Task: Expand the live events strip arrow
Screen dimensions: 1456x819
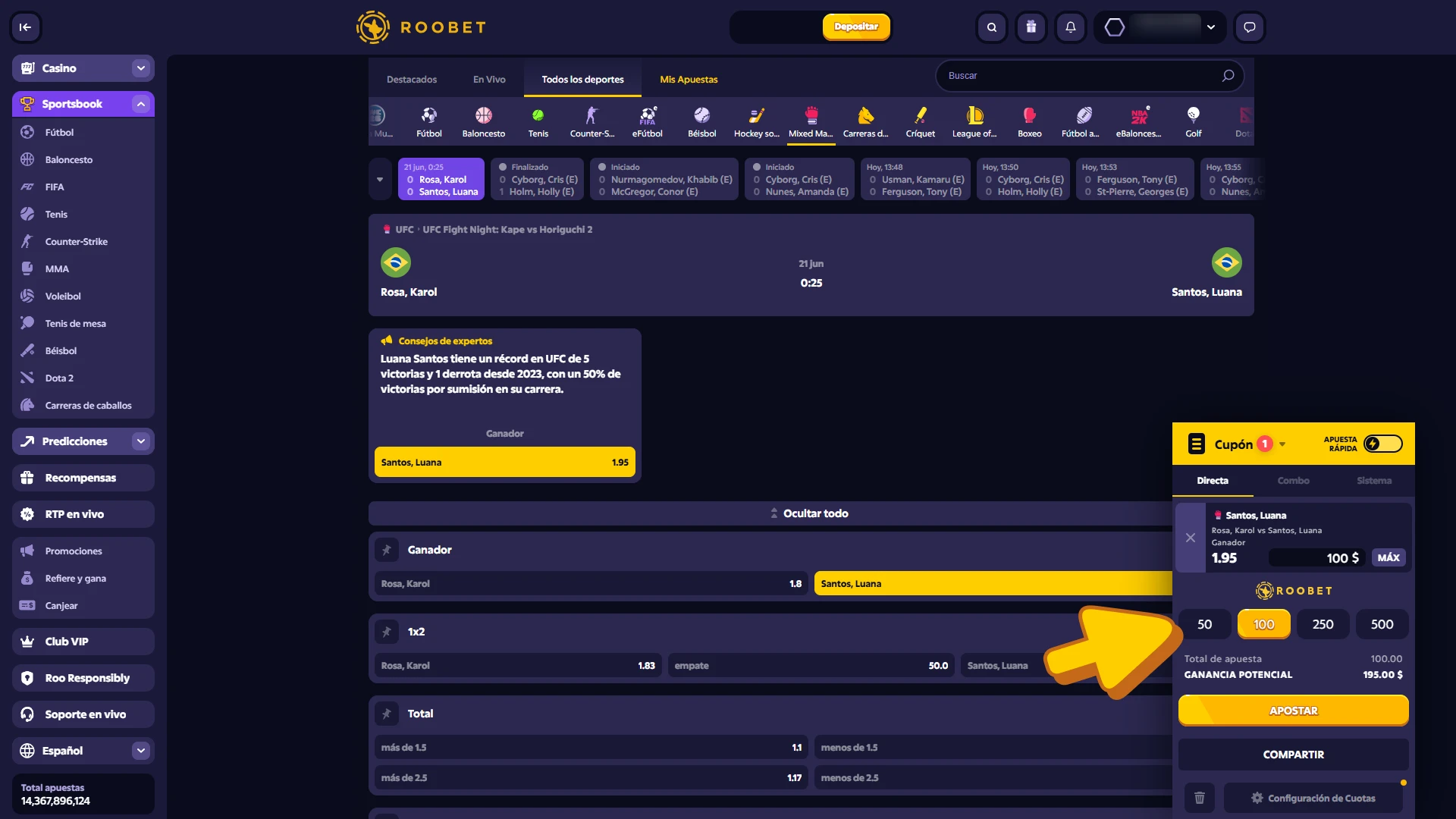Action: pos(380,180)
